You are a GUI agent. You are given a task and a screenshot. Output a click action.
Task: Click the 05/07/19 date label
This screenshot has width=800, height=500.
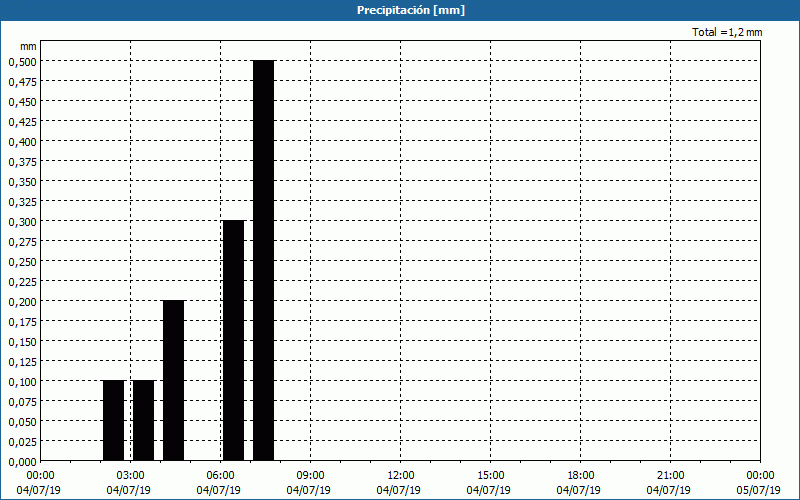pos(759,490)
